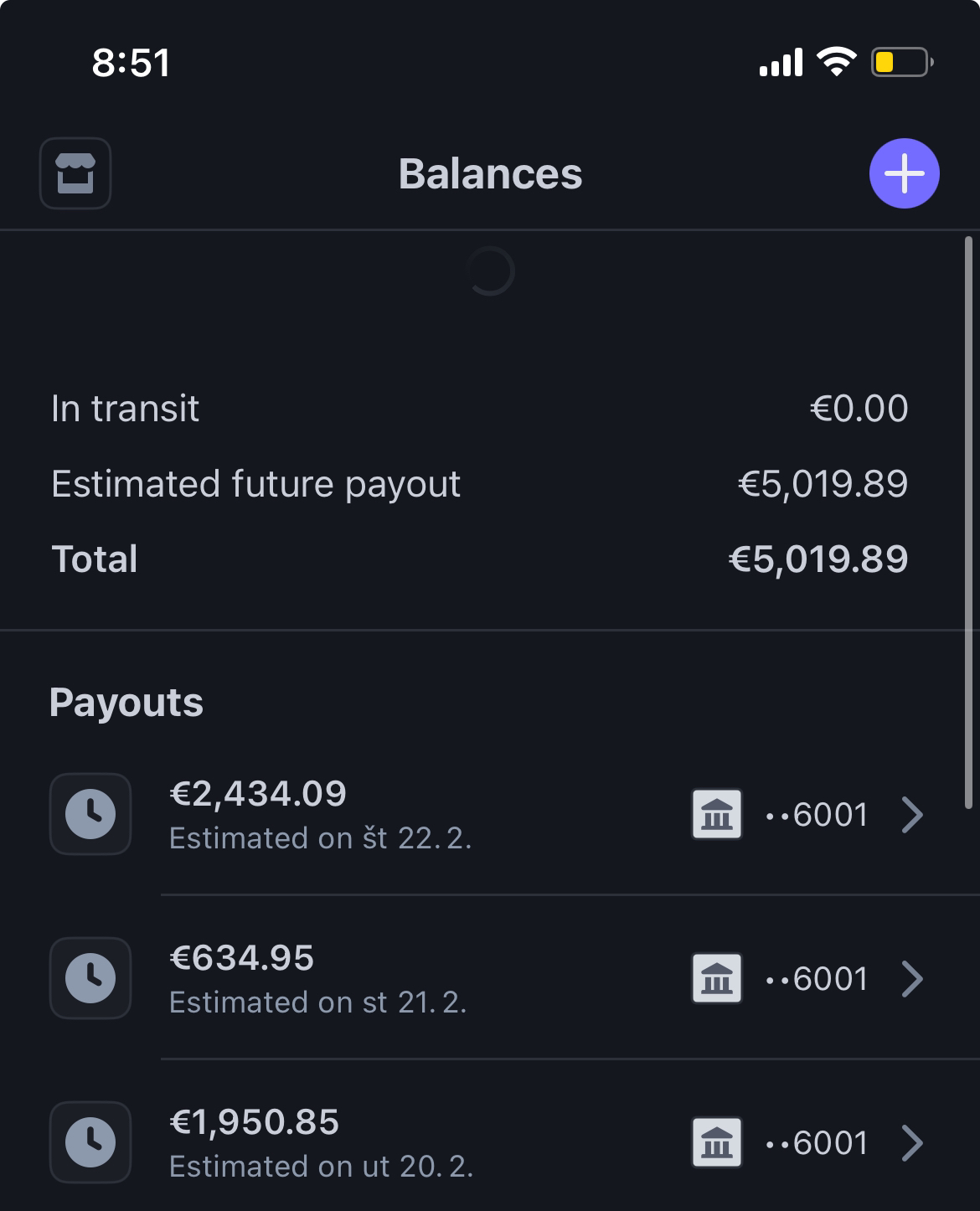Open the €634.95 payout amount
Viewport: 980px width, 1211px height.
(x=242, y=958)
